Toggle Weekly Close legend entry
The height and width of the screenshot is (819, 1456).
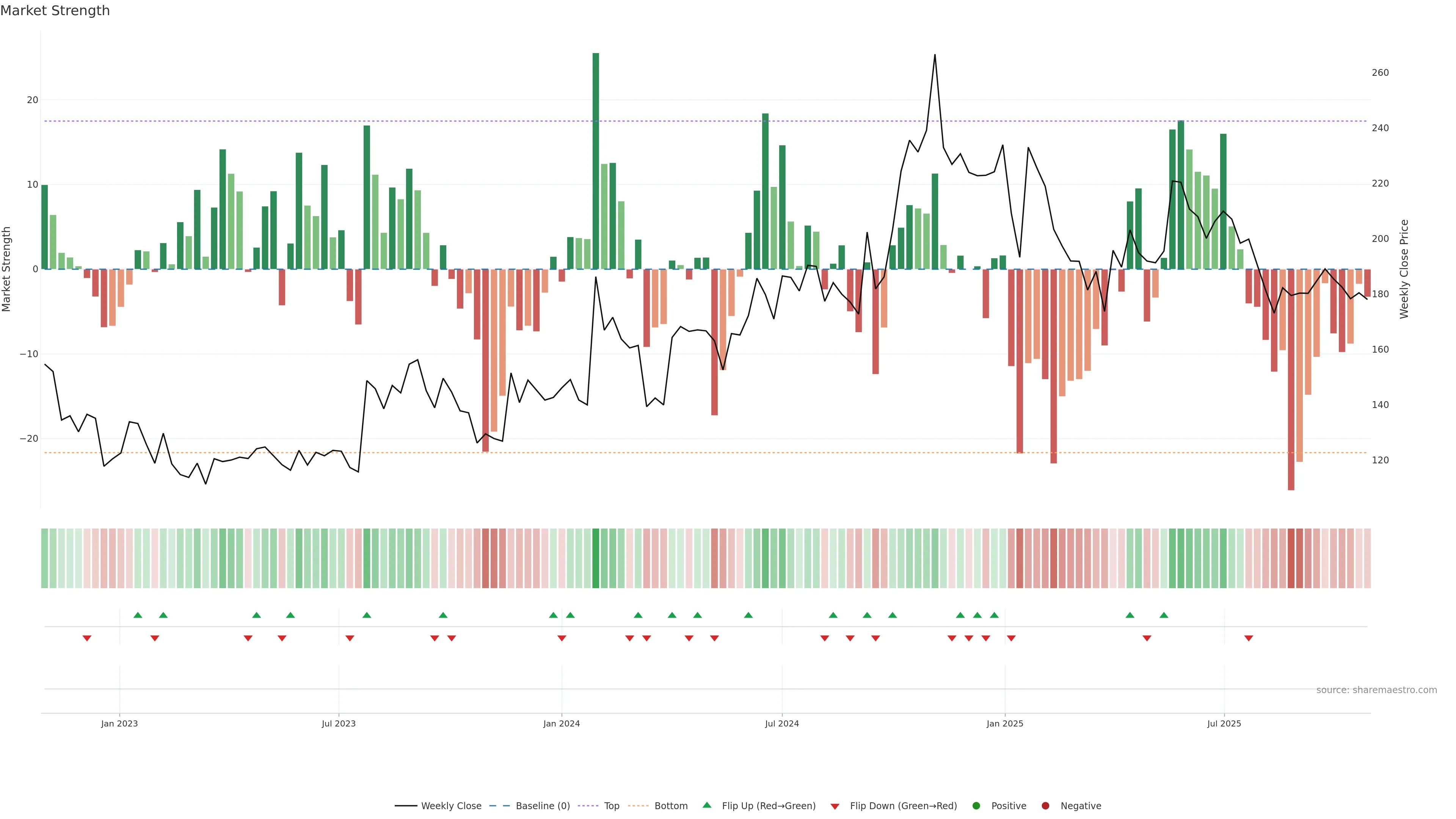click(450, 806)
